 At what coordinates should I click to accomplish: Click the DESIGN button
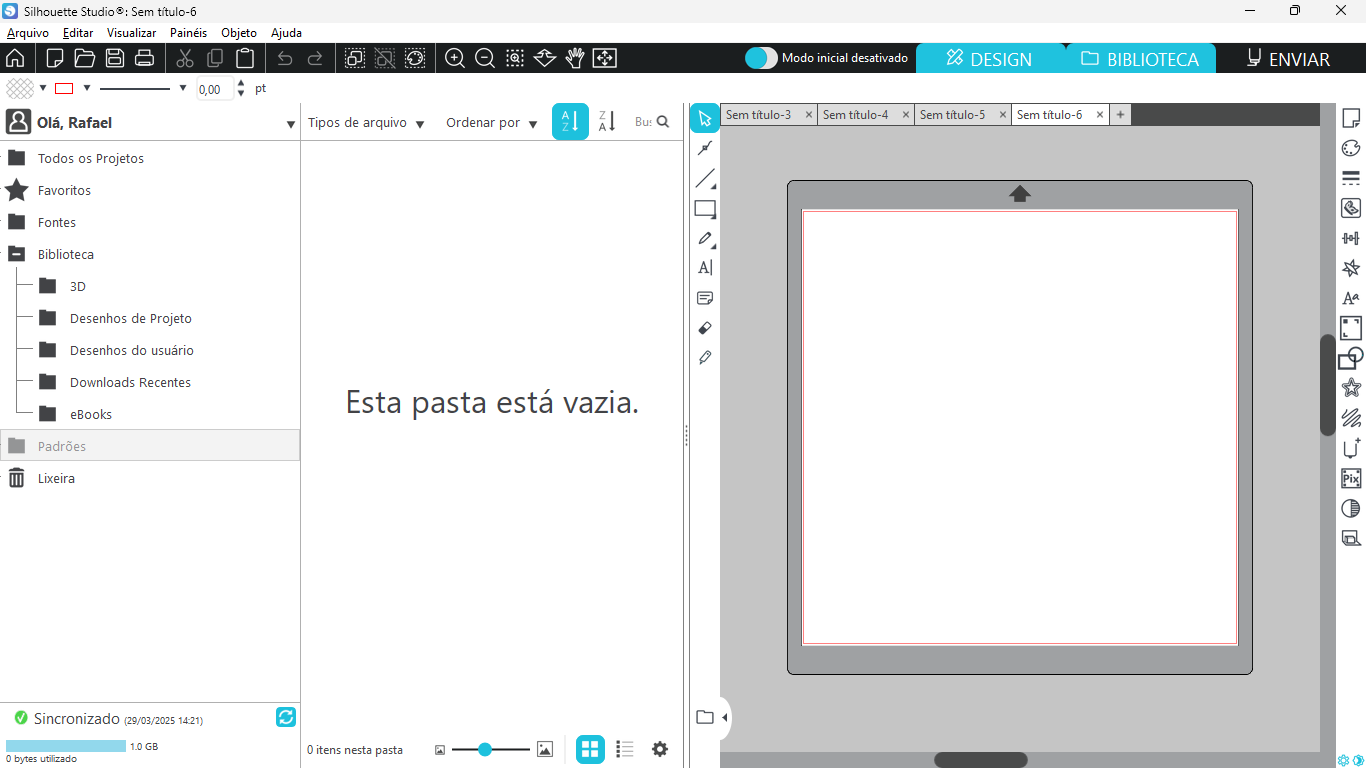click(x=989, y=59)
